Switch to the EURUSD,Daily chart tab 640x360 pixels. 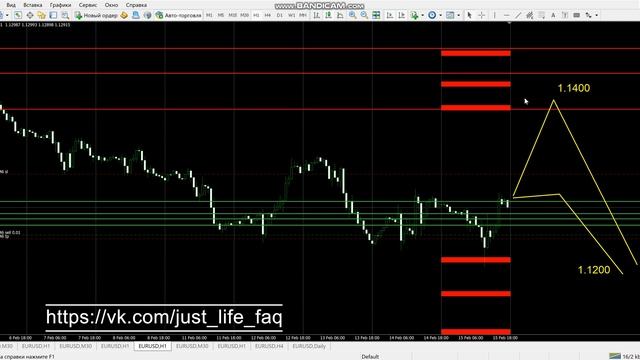point(309,346)
